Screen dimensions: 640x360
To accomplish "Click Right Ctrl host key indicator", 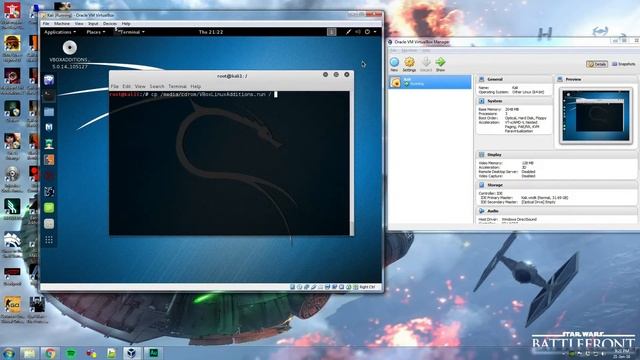I will (x=367, y=287).
